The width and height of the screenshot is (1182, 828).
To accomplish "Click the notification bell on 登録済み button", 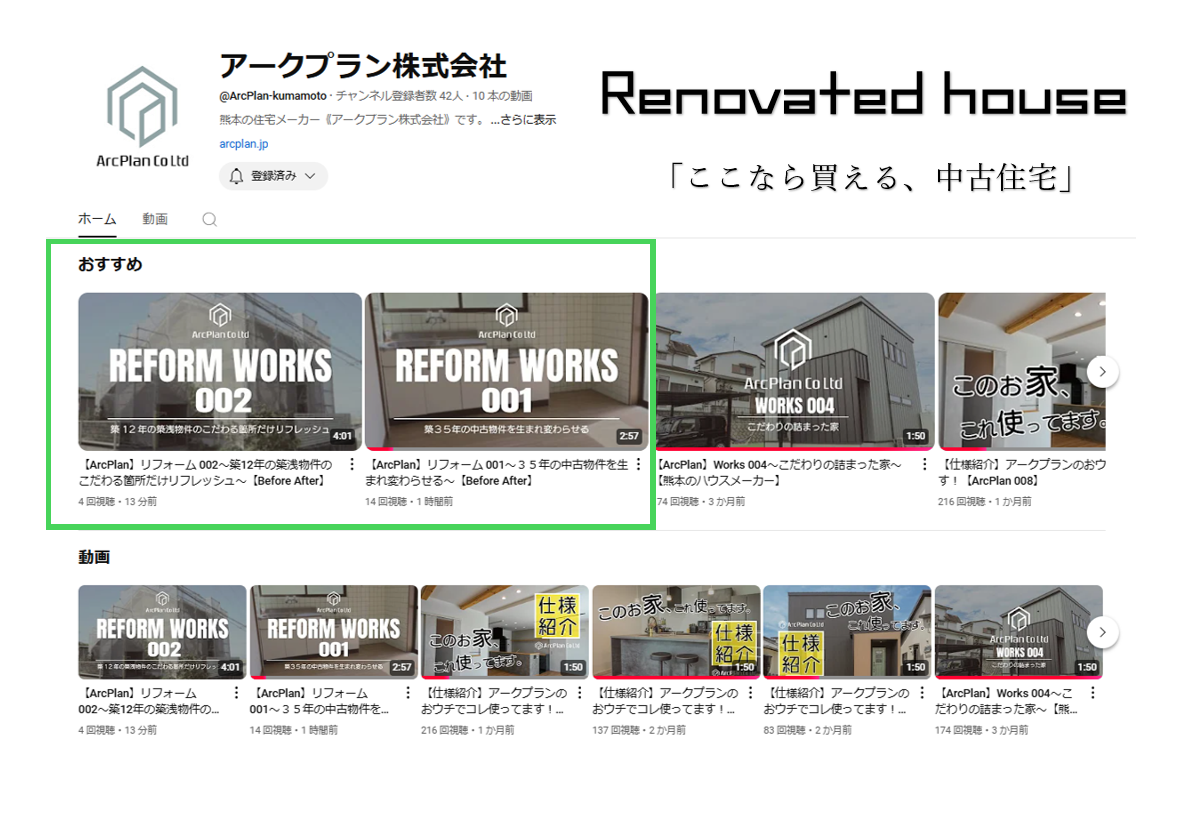I will click(x=236, y=176).
